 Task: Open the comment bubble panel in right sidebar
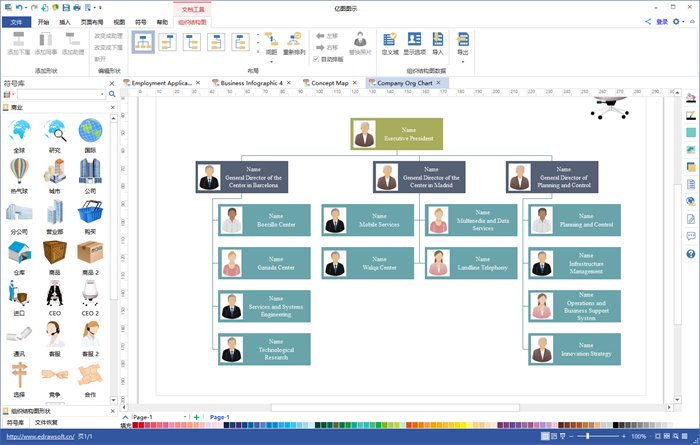[x=691, y=237]
